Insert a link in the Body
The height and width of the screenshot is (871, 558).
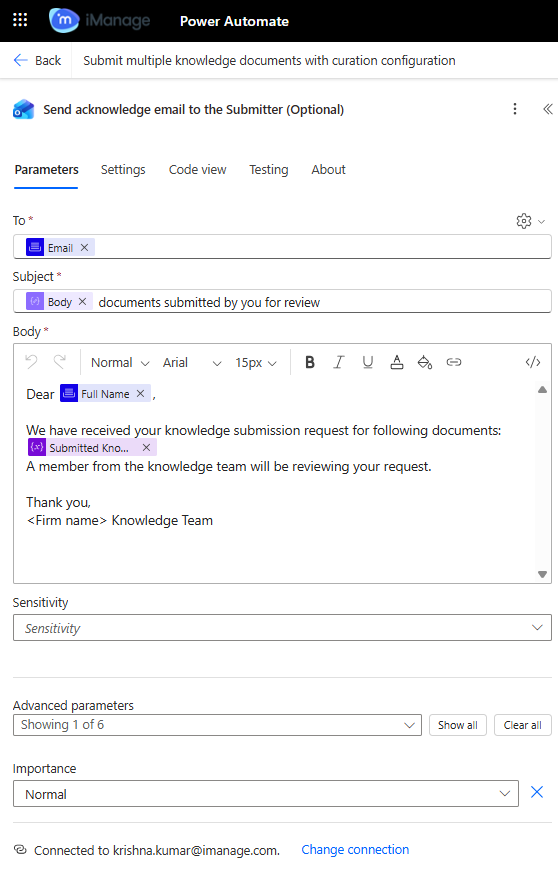[454, 362]
